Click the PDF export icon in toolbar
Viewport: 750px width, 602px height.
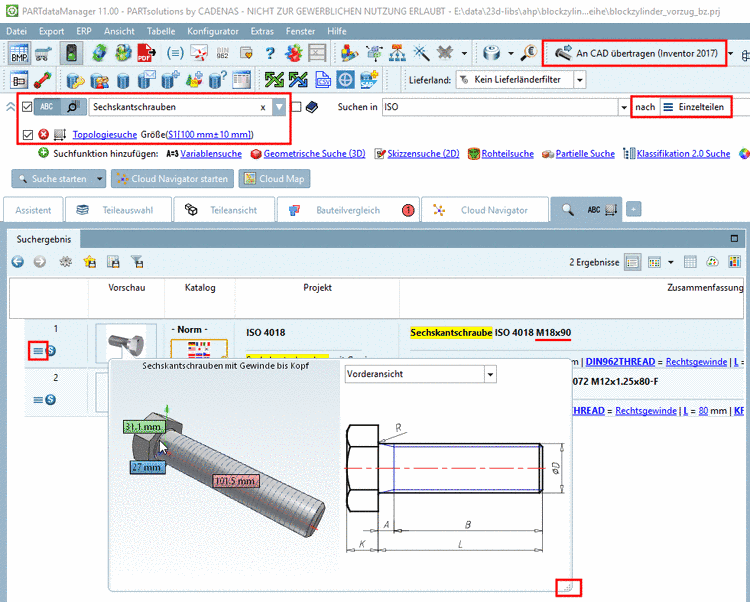[x=144, y=53]
